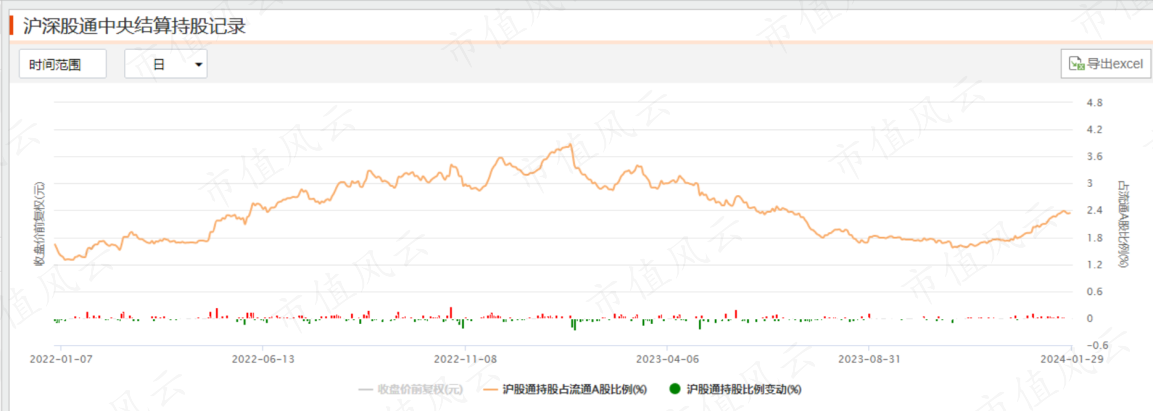Click the 2022-01-07 axis date label
Screen dimensions: 1153x411
click(60, 360)
